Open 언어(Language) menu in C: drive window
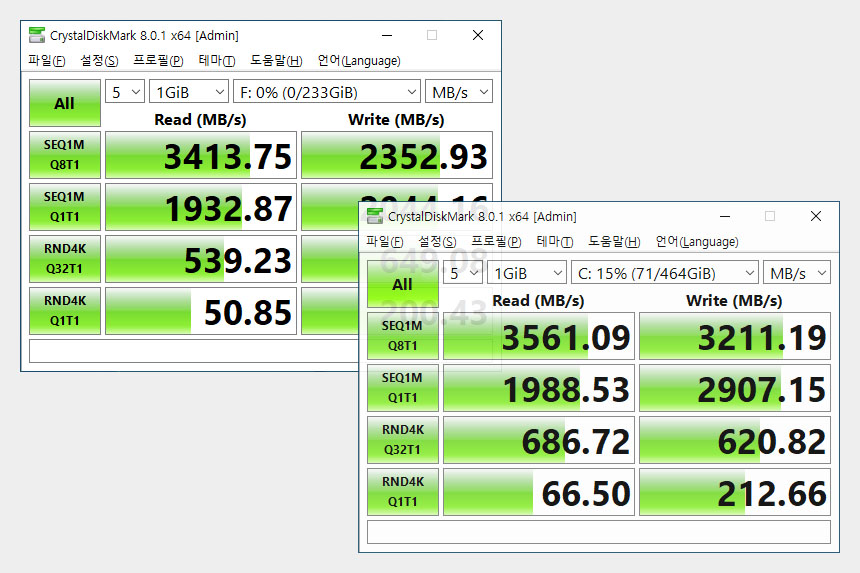This screenshot has height=573, width=860. [x=697, y=241]
